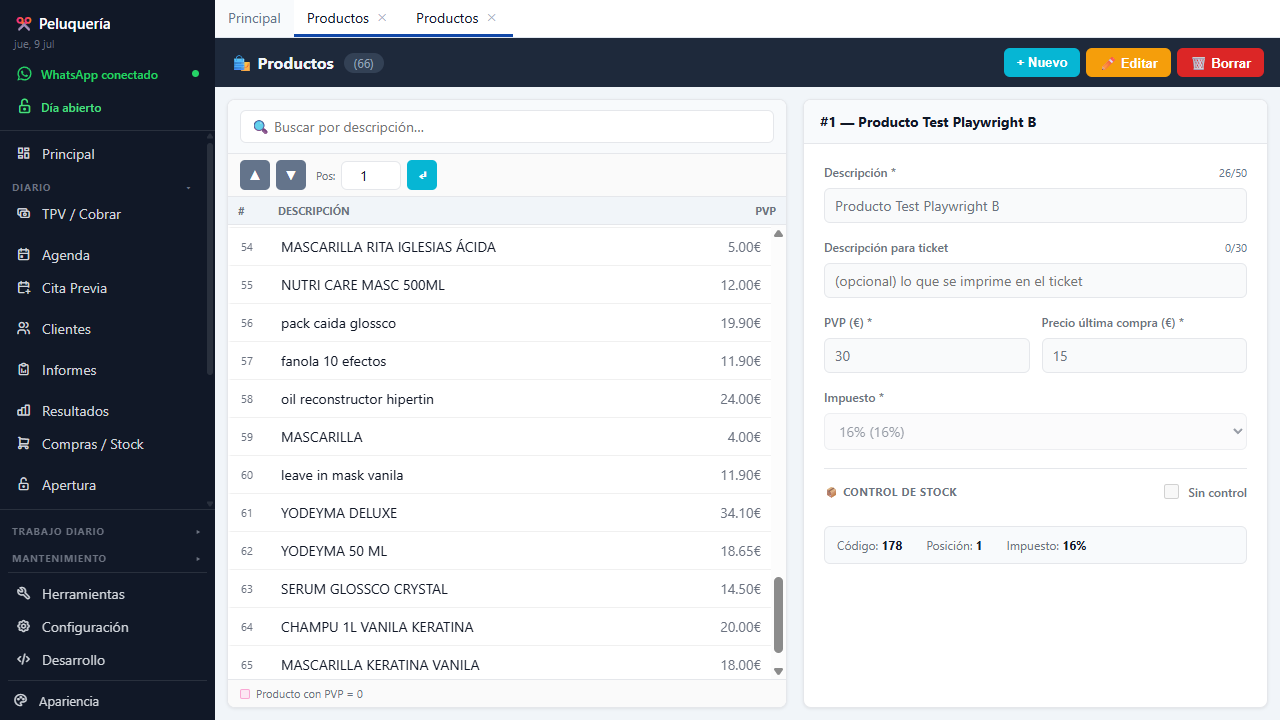This screenshot has width=1280, height=720.
Task: Click the Precio última compra field
Action: coord(1144,356)
